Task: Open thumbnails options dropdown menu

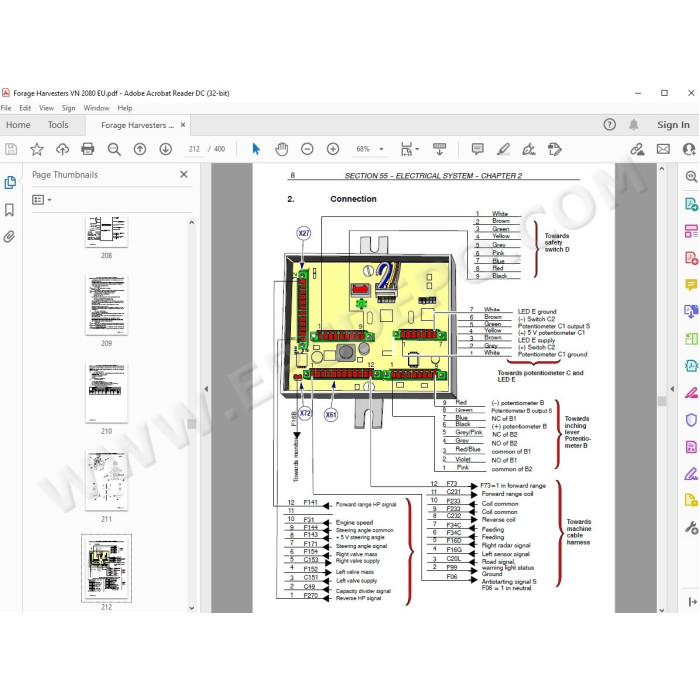Action: point(42,200)
